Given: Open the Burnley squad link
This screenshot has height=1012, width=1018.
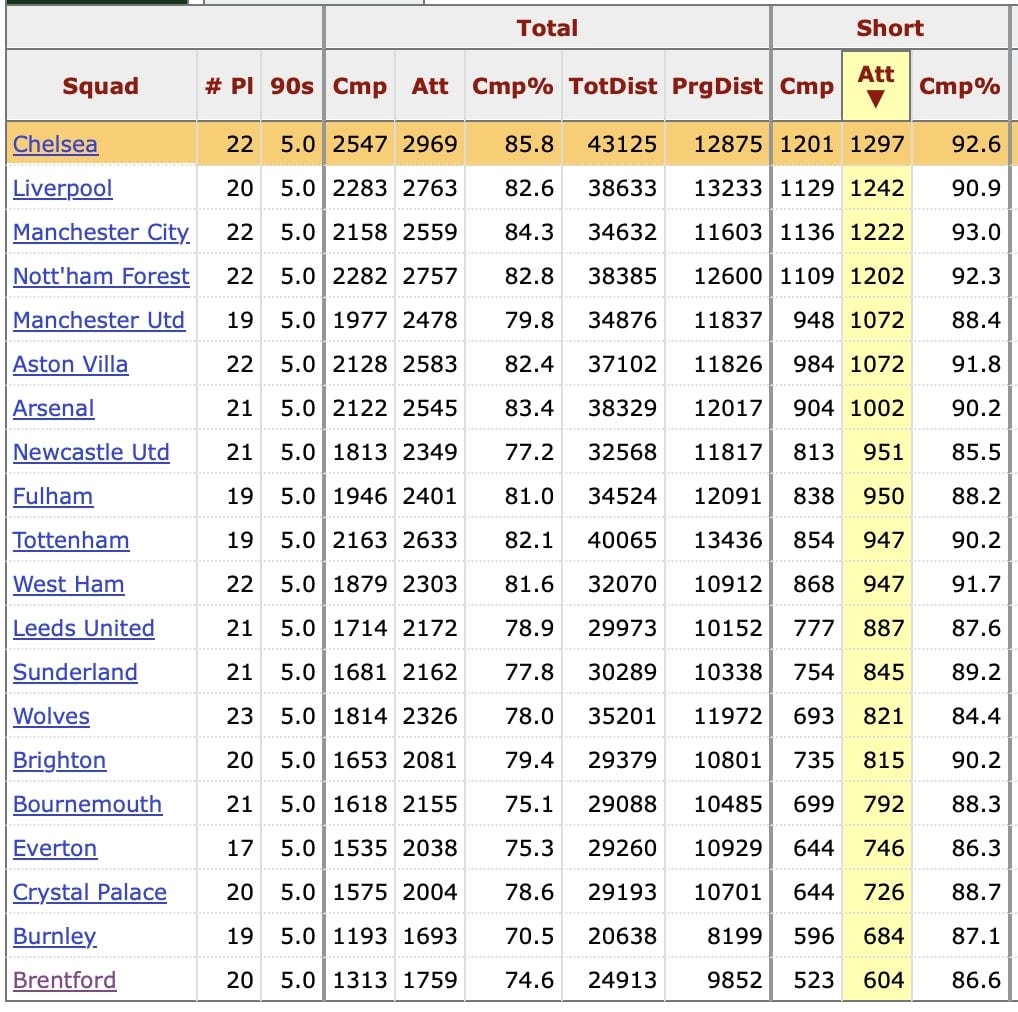Looking at the screenshot, I should [x=55, y=936].
